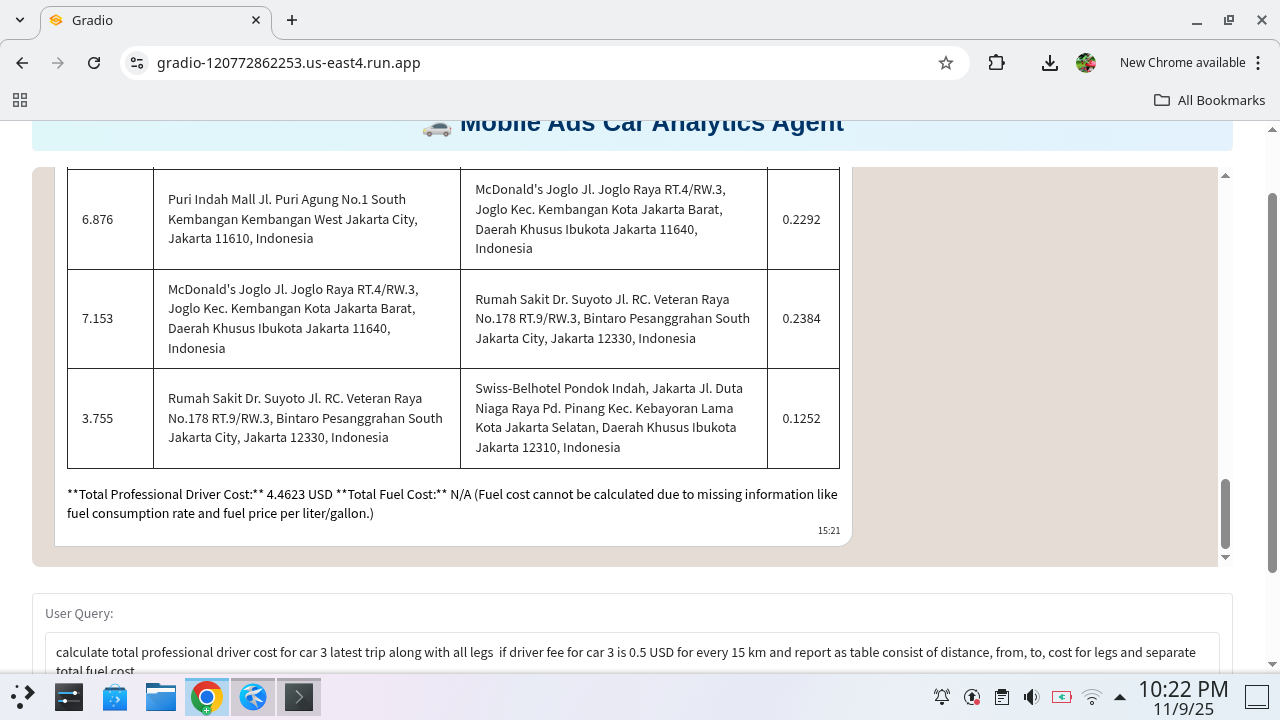Open the file manager taskbar icon
Viewport: 1280px width, 720px height.
(161, 697)
